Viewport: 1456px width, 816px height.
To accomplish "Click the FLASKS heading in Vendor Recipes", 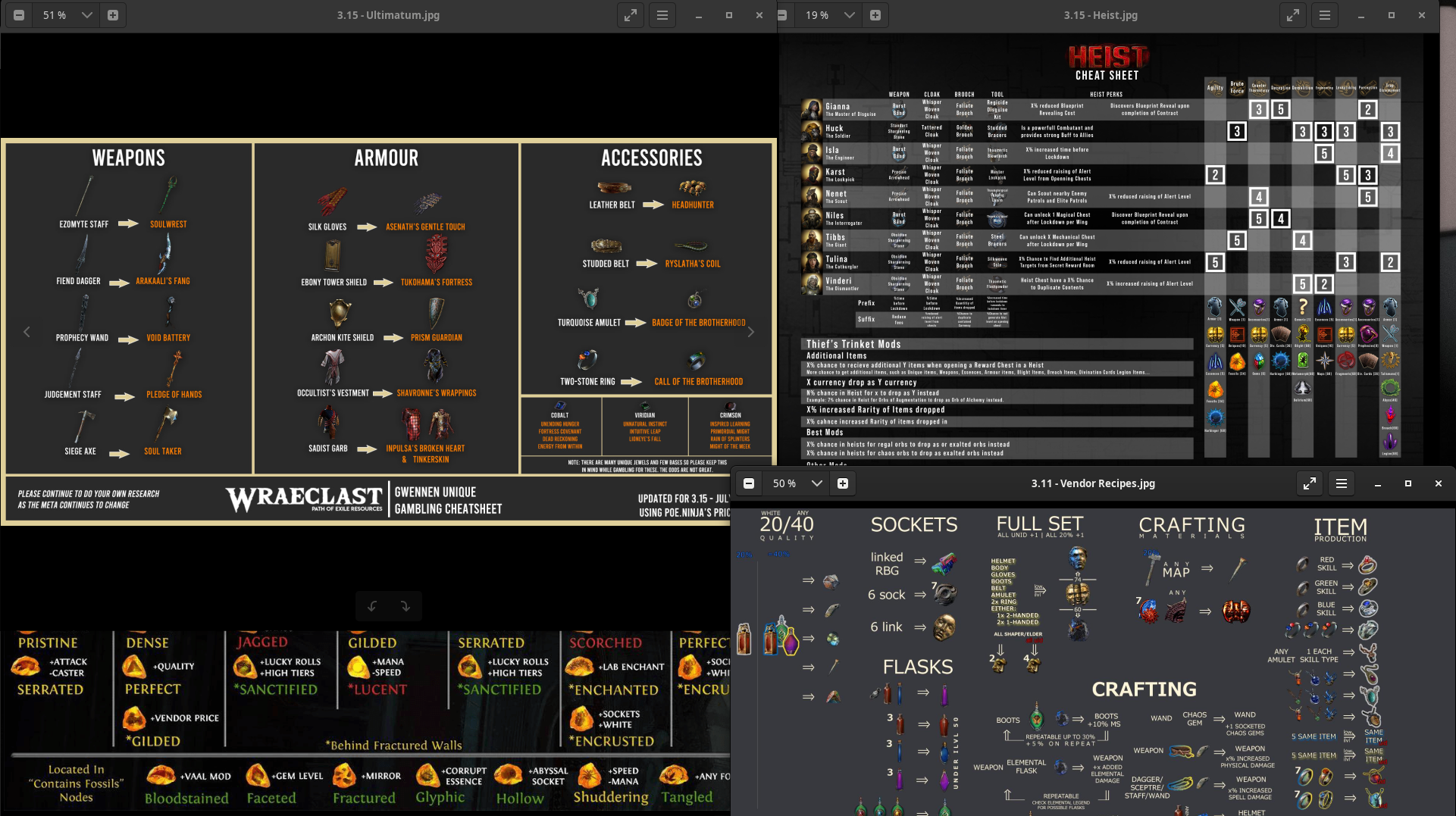I will coord(918,667).
